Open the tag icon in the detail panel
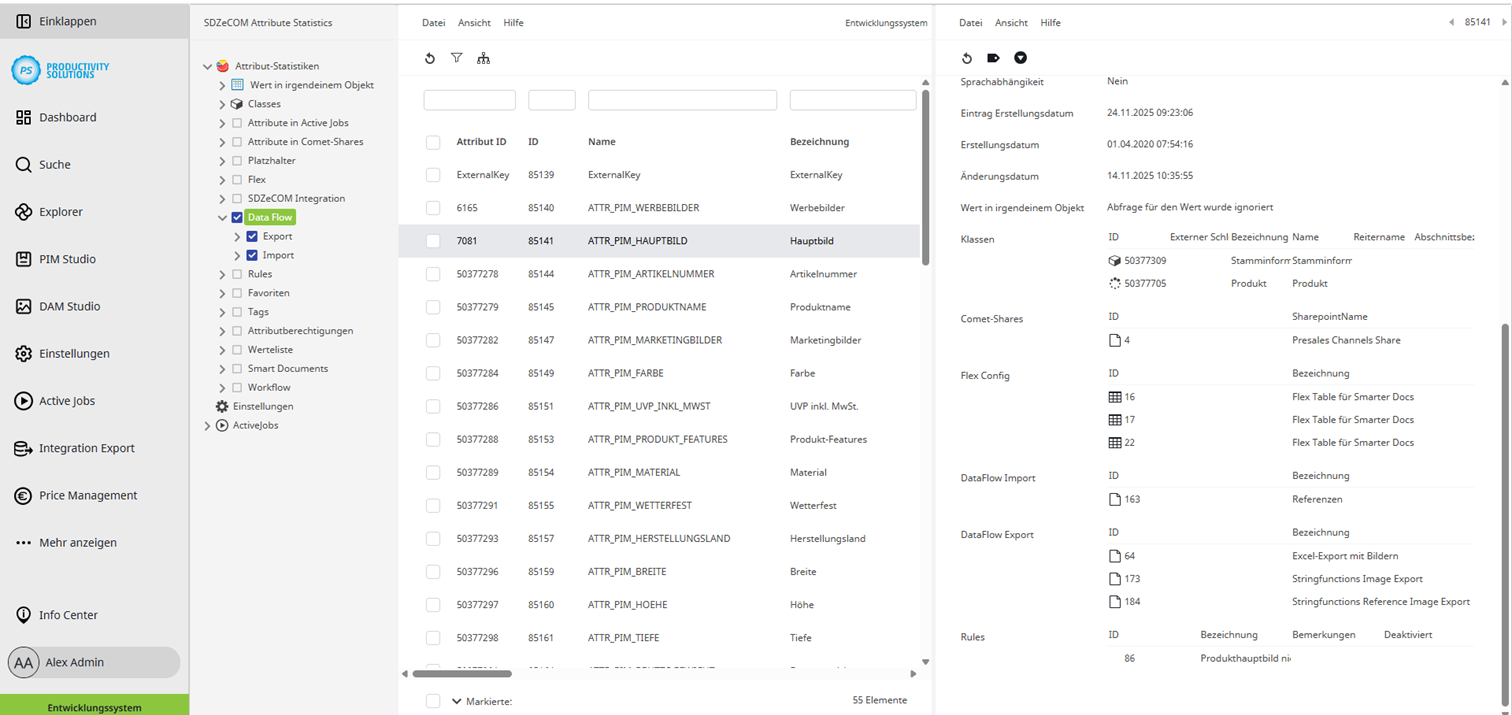Screen dimensions: 1512x715 (993, 58)
